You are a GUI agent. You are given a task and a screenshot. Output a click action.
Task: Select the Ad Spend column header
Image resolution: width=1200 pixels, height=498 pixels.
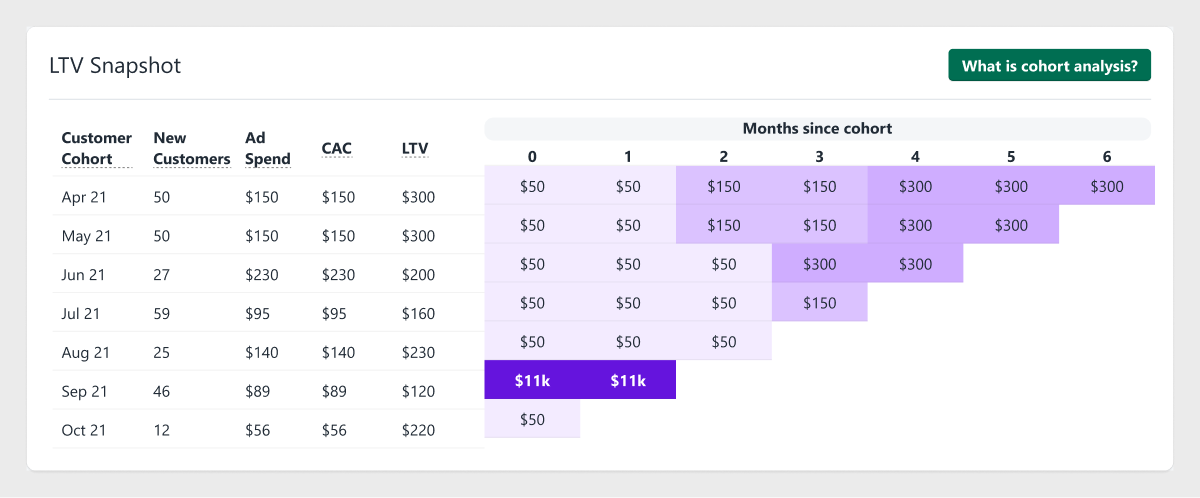(268, 148)
